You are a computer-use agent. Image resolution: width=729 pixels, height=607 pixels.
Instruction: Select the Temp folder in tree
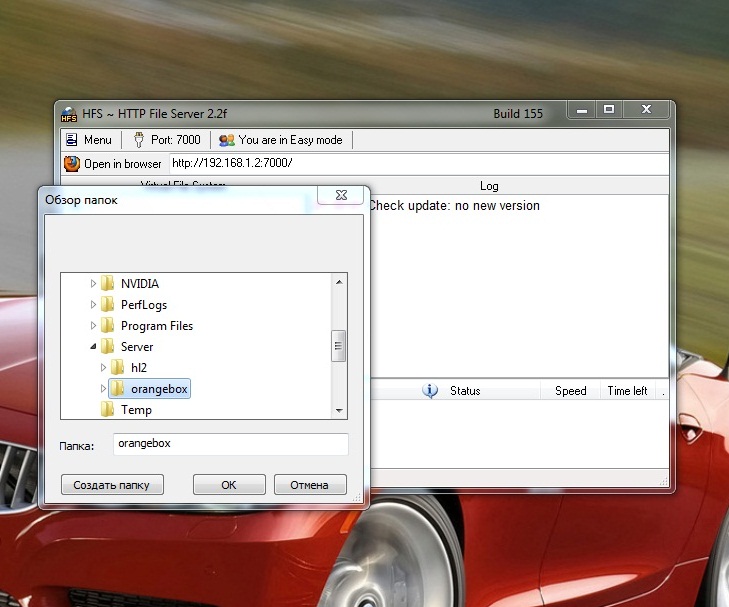click(x=136, y=410)
